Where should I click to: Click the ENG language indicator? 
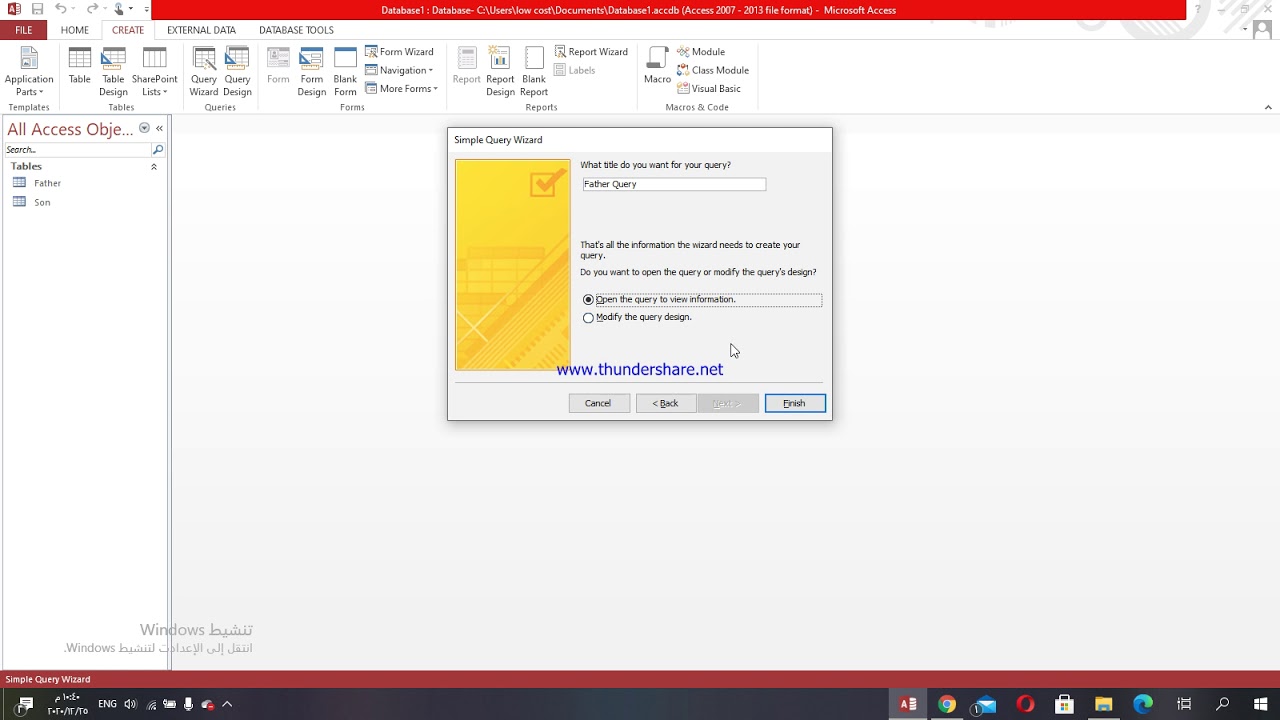pos(107,704)
